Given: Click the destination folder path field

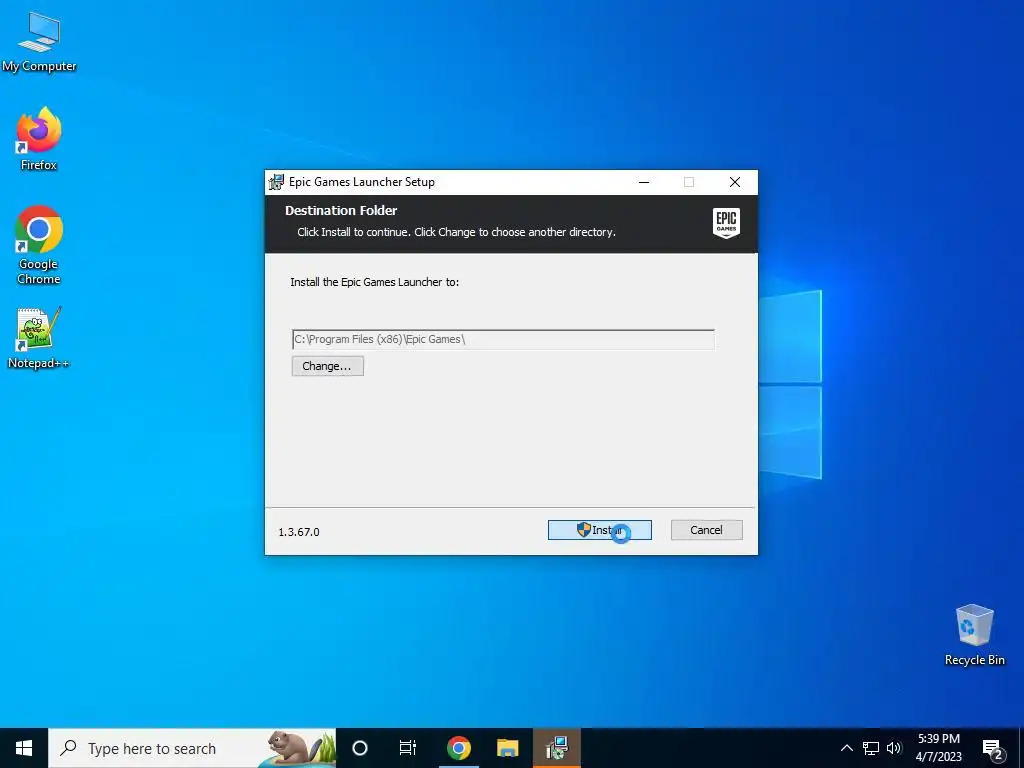Looking at the screenshot, I should click(503, 339).
